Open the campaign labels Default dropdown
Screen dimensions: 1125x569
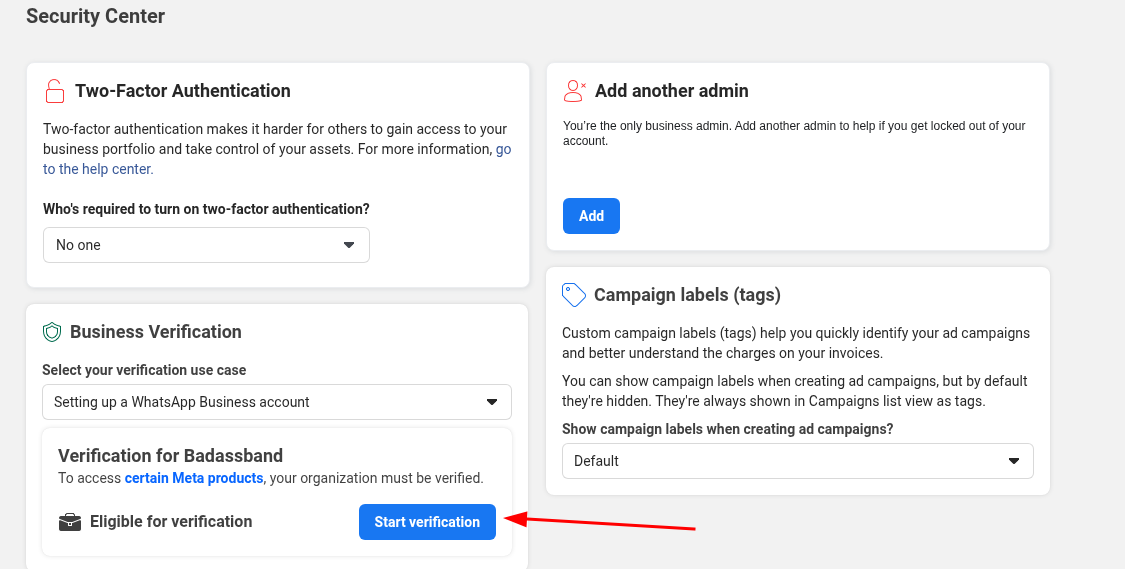tap(797, 461)
